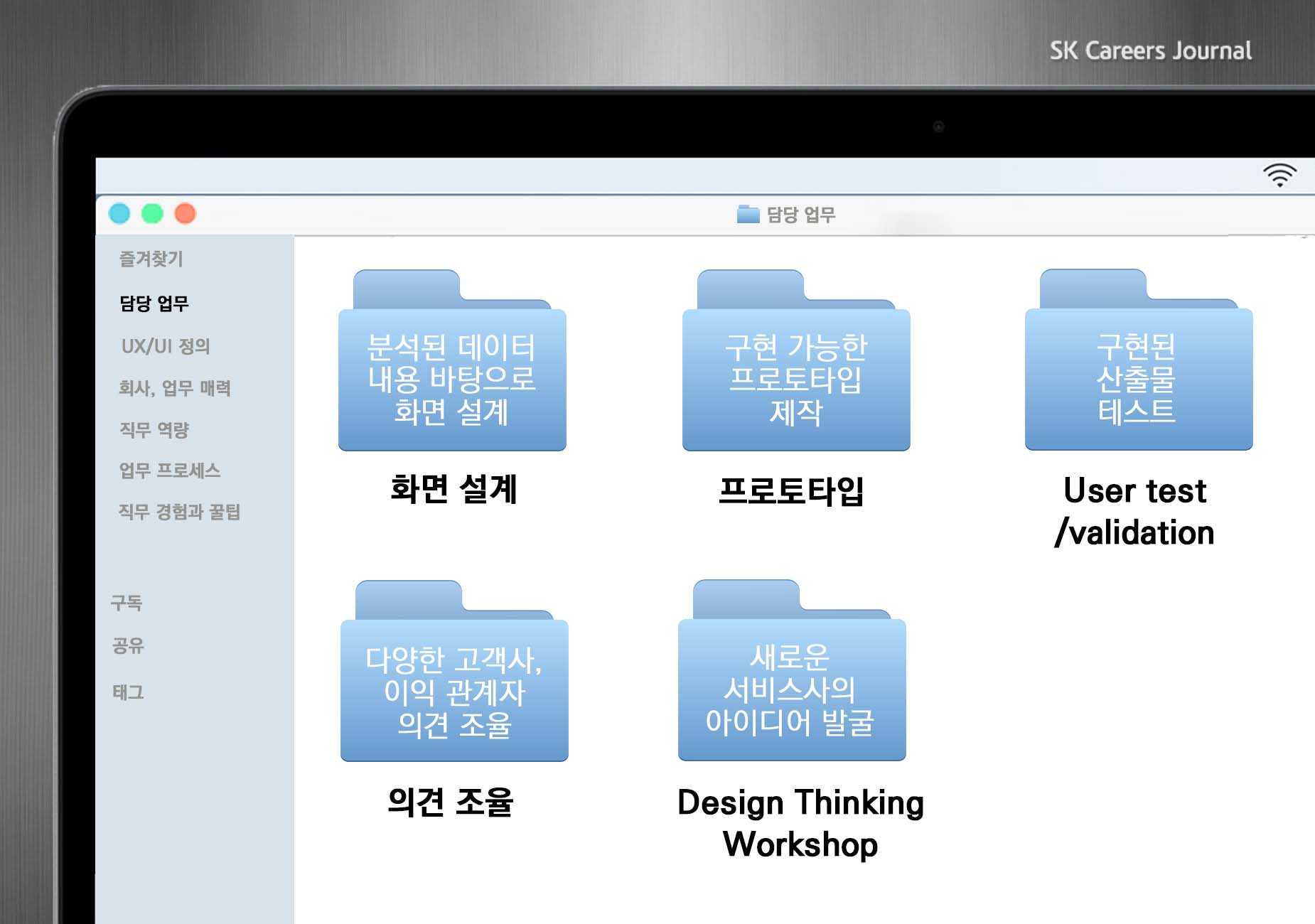Click the 의견 조율 folder name label
1315x924 pixels.
[451, 802]
